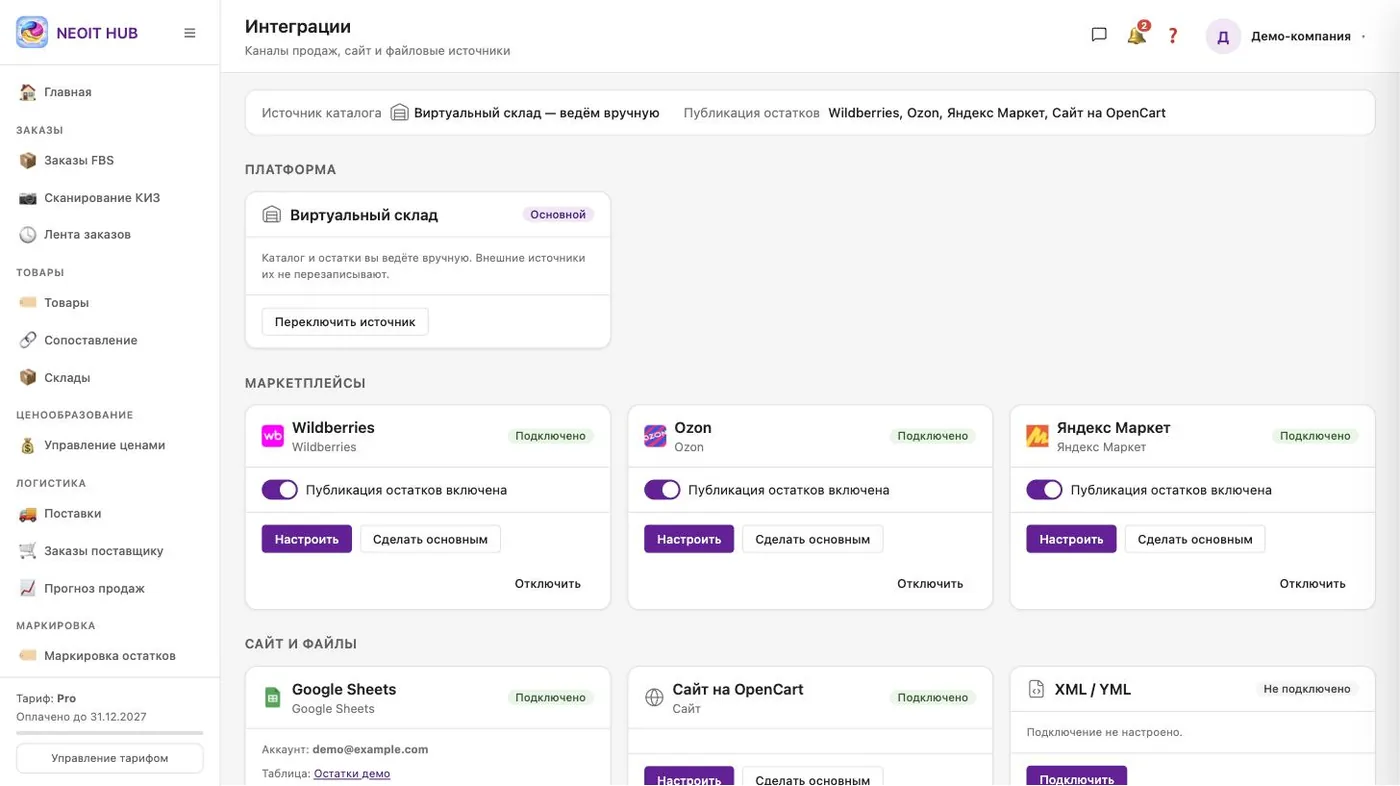Click the Google Sheets logo icon
This screenshot has width=1400, height=786.
pyautogui.click(x=273, y=698)
